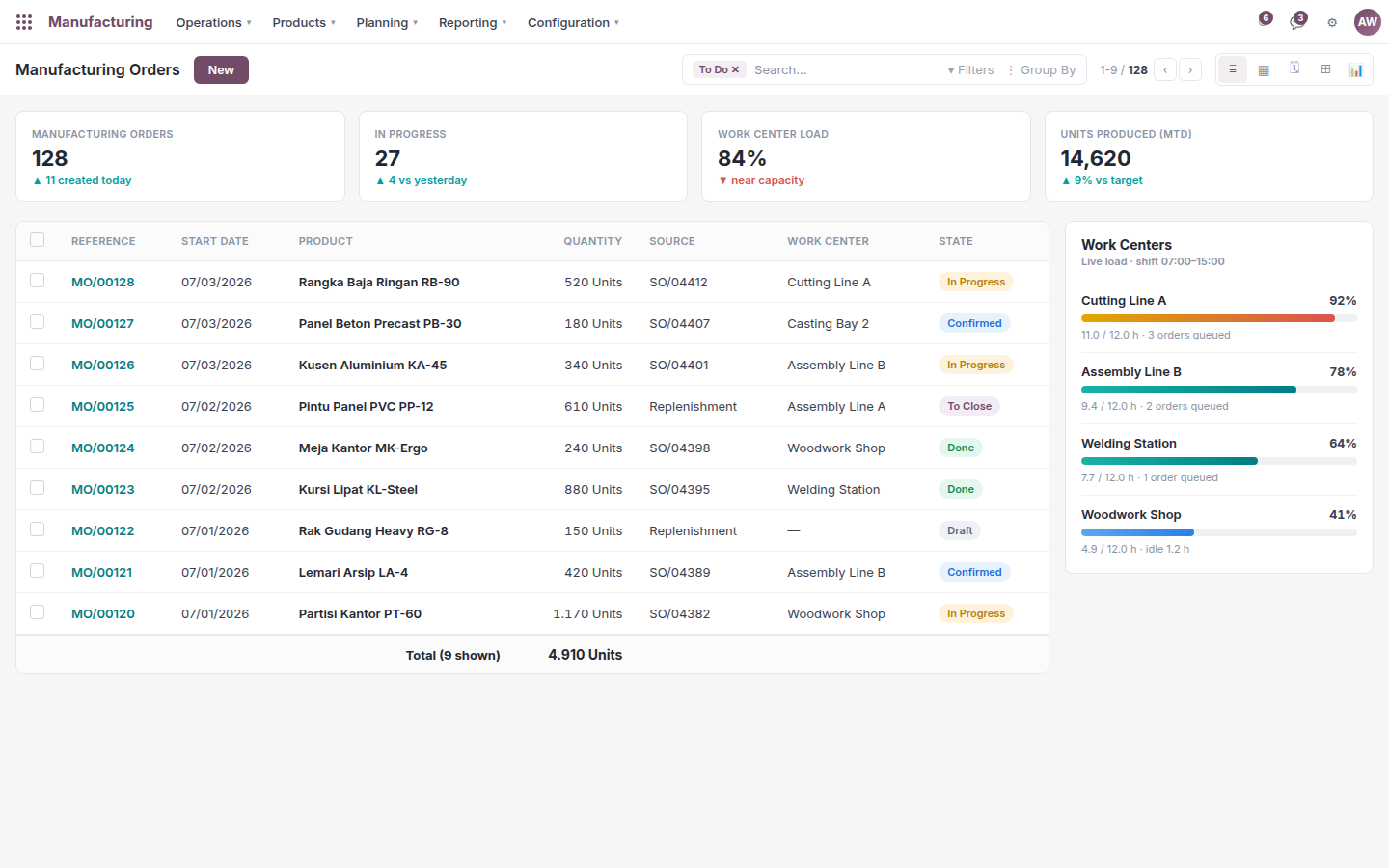Click product Rangka Baja Ringan RB-90
Screen dimensions: 1389x868
point(379,282)
